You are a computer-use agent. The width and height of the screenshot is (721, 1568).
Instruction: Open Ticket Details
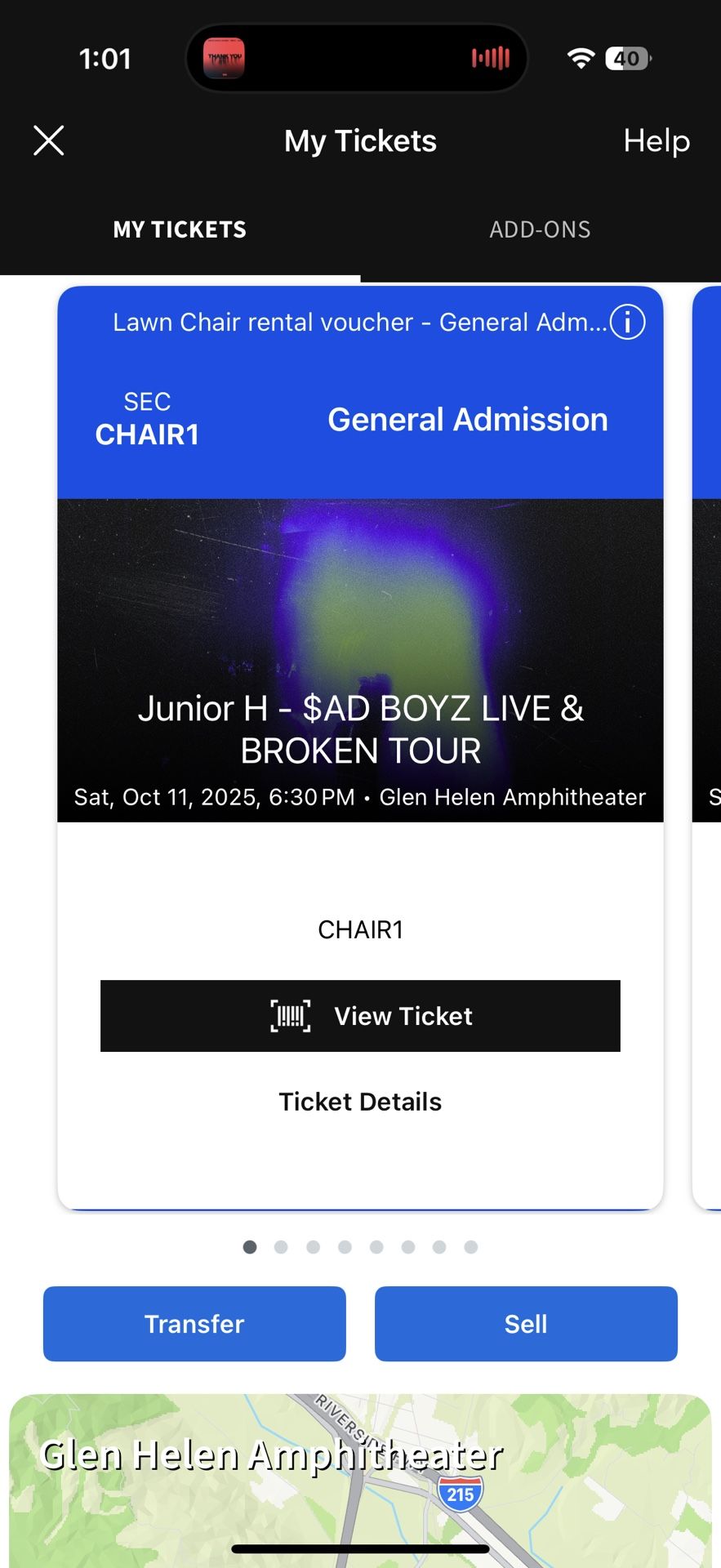point(360,1102)
